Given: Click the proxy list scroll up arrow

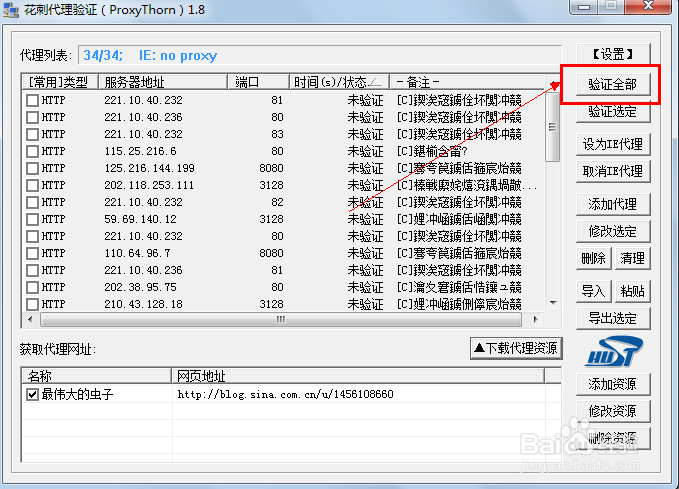Looking at the screenshot, I should click(x=553, y=83).
